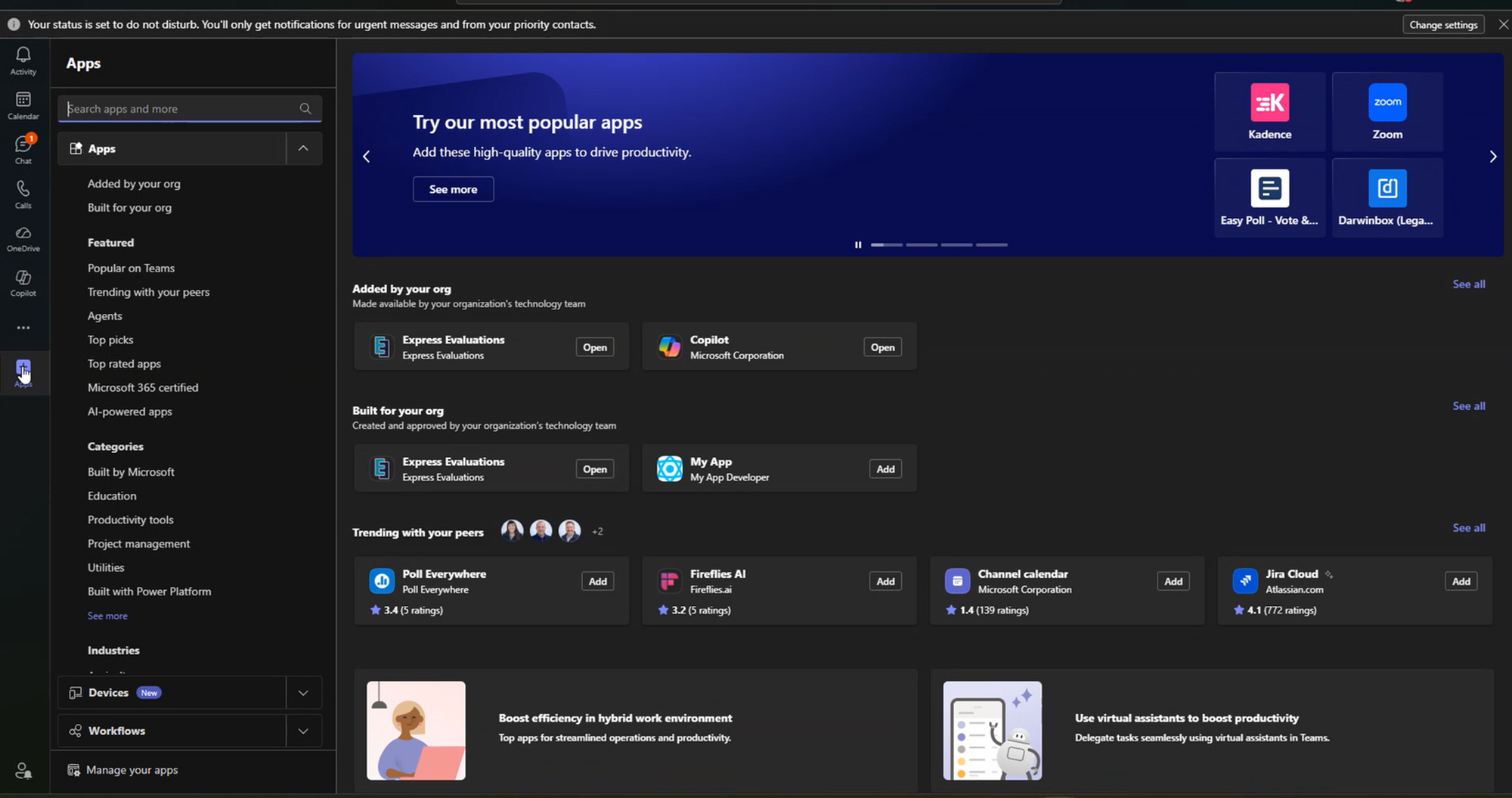Open the Calendar icon in sidebar
1512x798 pixels.
[23, 105]
